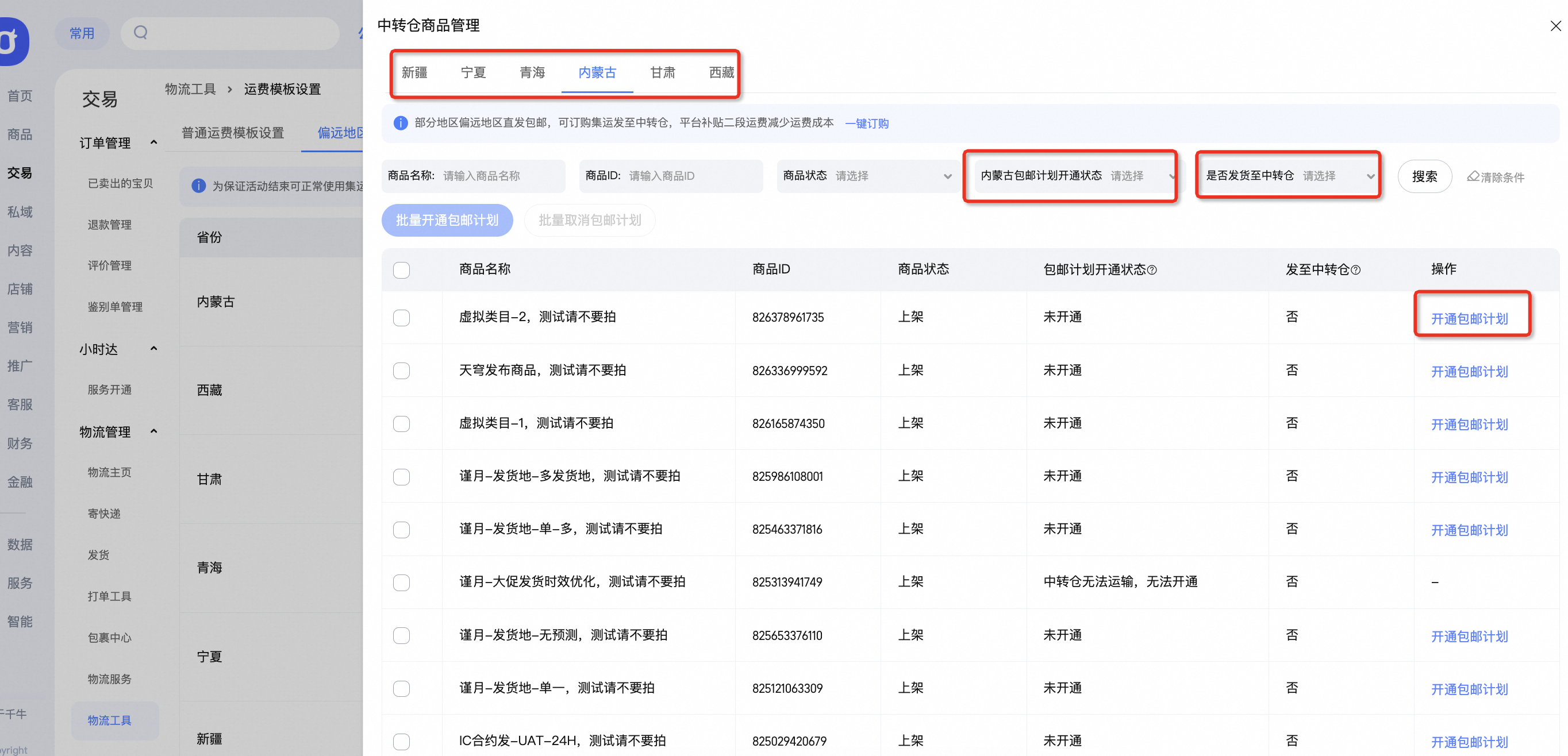1568x756 pixels.
Task: Open 退款管理 in sidebar
Action: [x=110, y=225]
